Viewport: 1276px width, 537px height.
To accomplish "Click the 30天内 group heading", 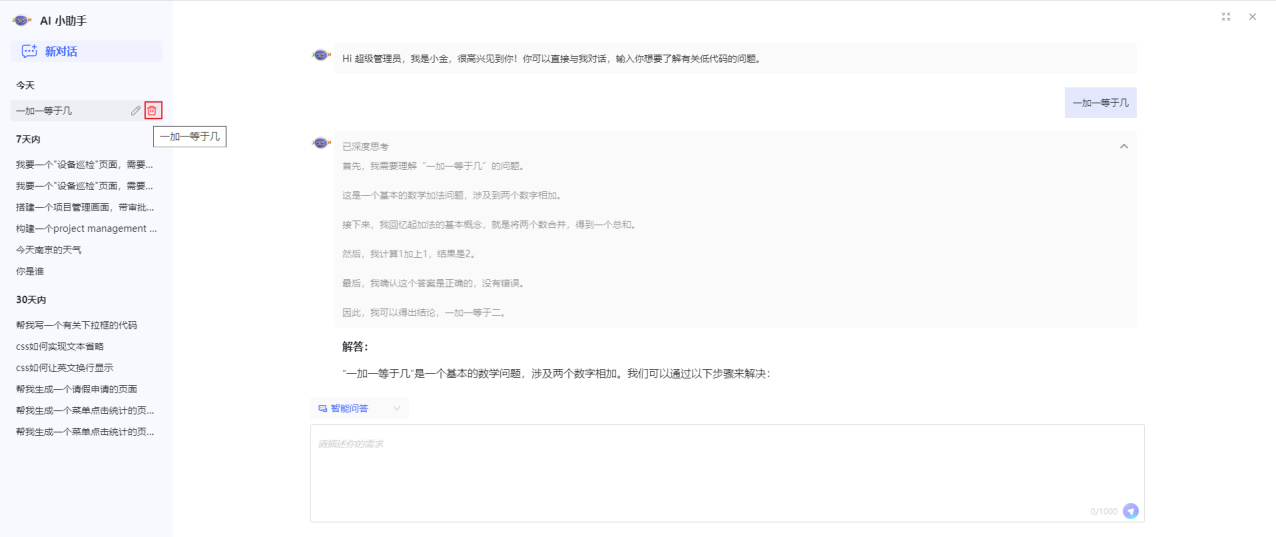I will tap(31, 300).
